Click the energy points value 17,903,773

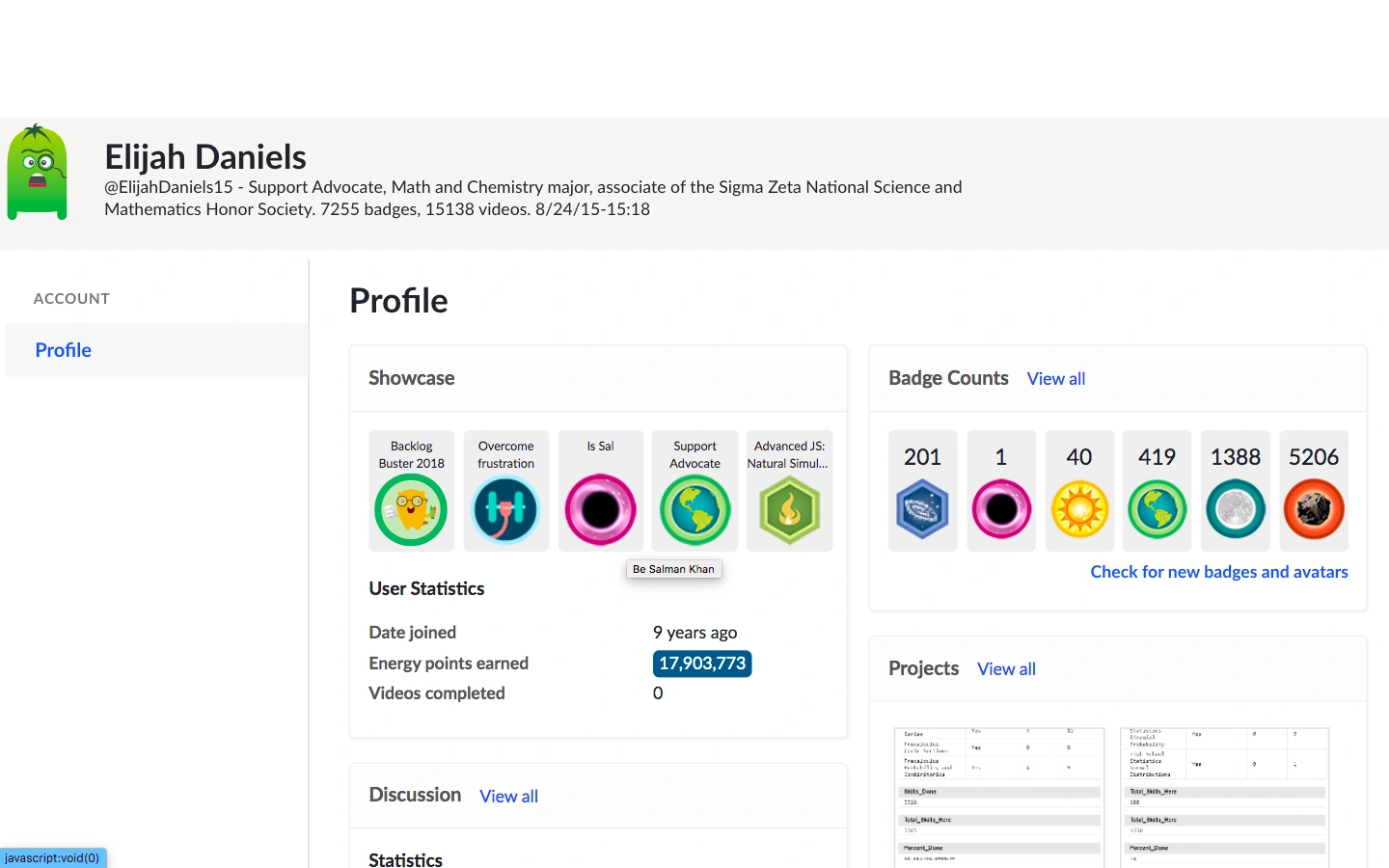[x=702, y=664]
